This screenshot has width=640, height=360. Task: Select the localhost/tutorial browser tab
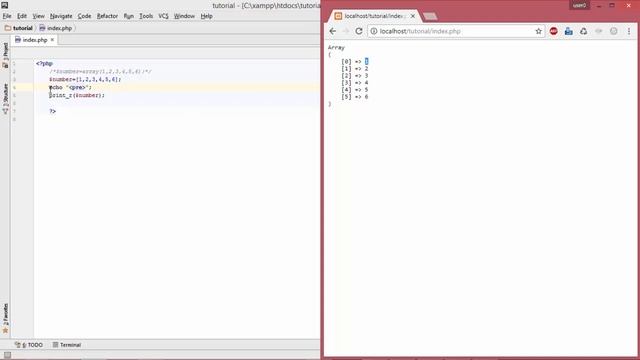coord(374,16)
